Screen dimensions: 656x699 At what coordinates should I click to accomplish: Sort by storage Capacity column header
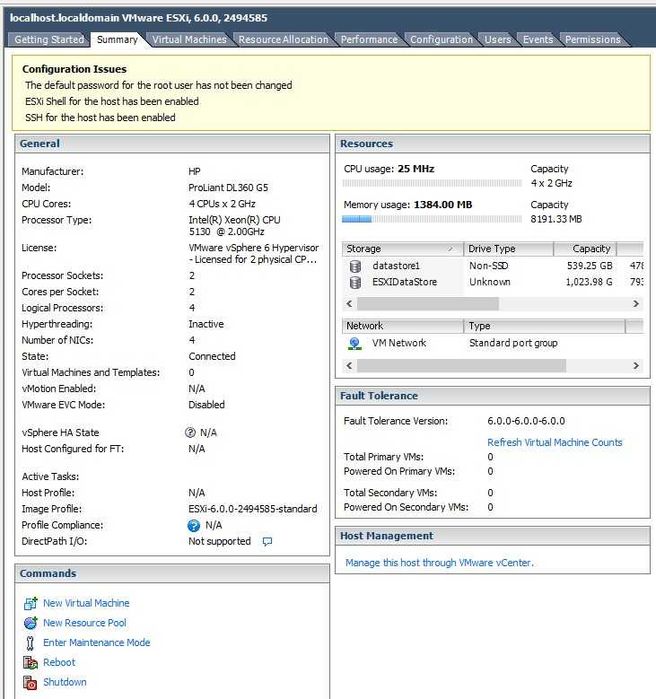click(x=585, y=249)
